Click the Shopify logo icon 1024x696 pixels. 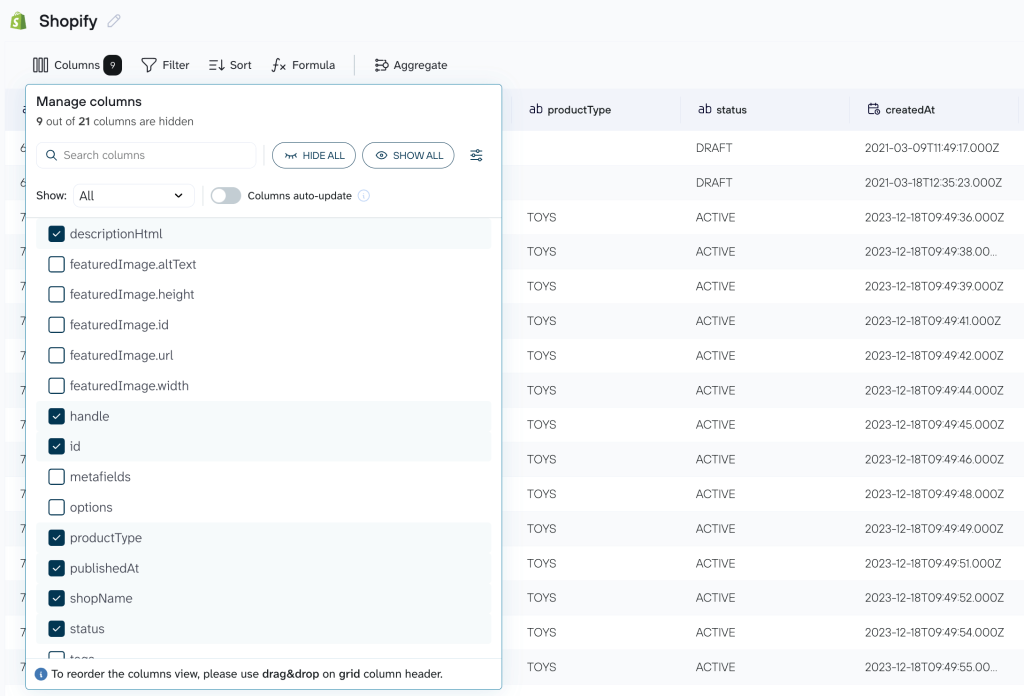18,21
